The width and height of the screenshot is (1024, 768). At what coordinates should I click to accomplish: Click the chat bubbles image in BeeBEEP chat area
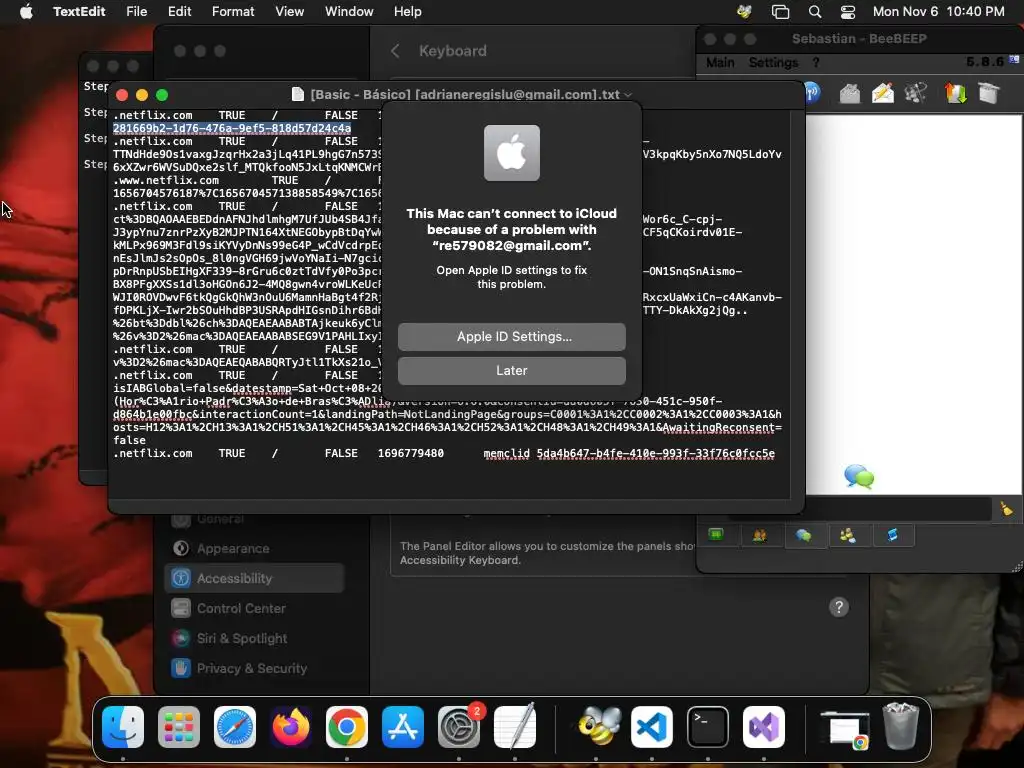(x=859, y=476)
